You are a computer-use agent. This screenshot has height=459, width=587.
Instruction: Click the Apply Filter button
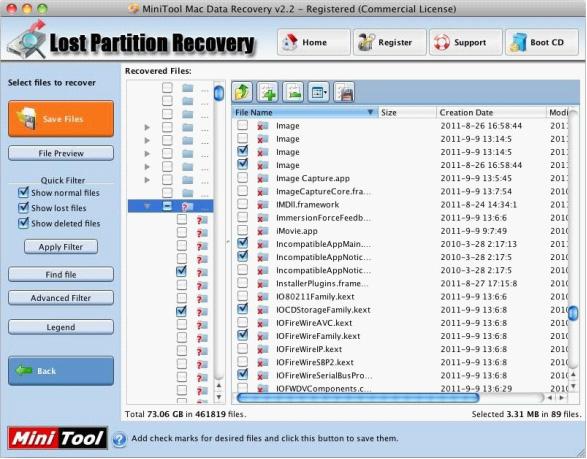coord(61,247)
